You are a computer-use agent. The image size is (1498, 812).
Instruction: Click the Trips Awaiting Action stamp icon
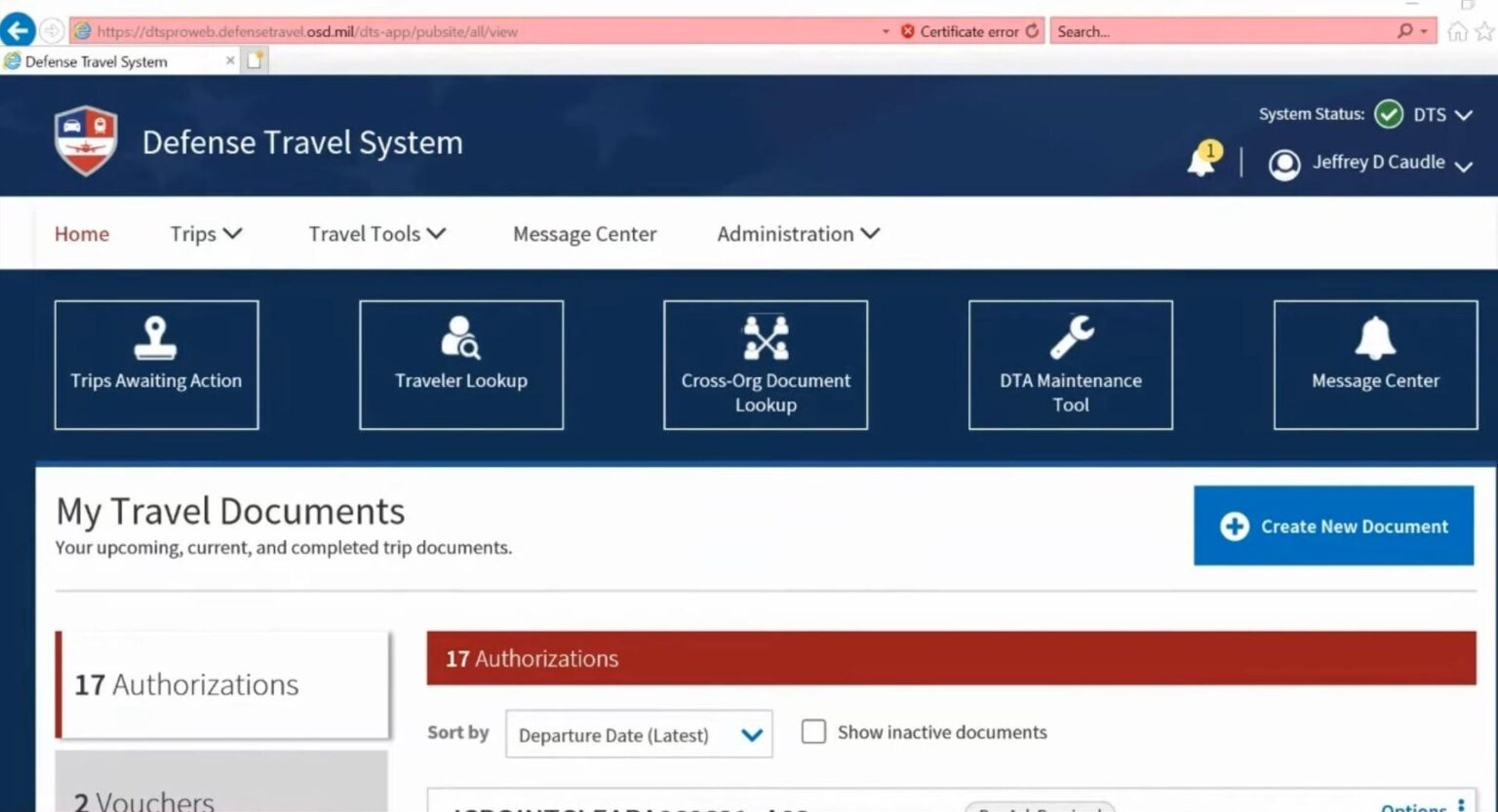pos(155,338)
